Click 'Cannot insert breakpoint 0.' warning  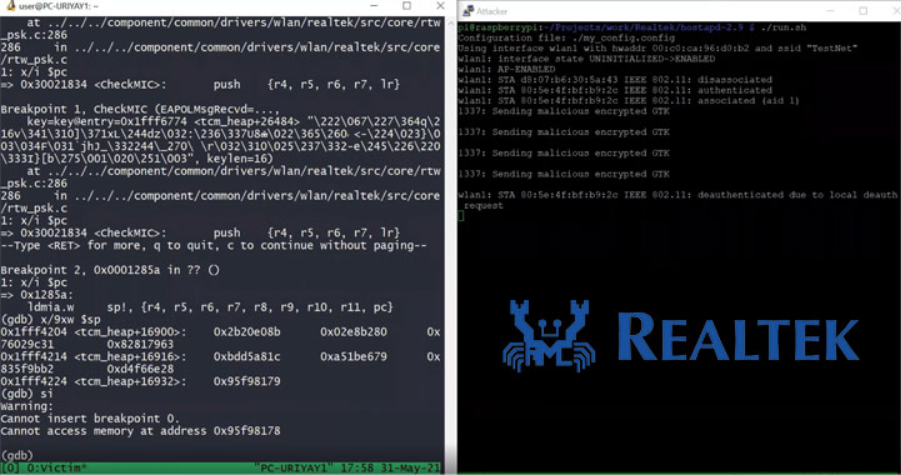(x=90, y=418)
